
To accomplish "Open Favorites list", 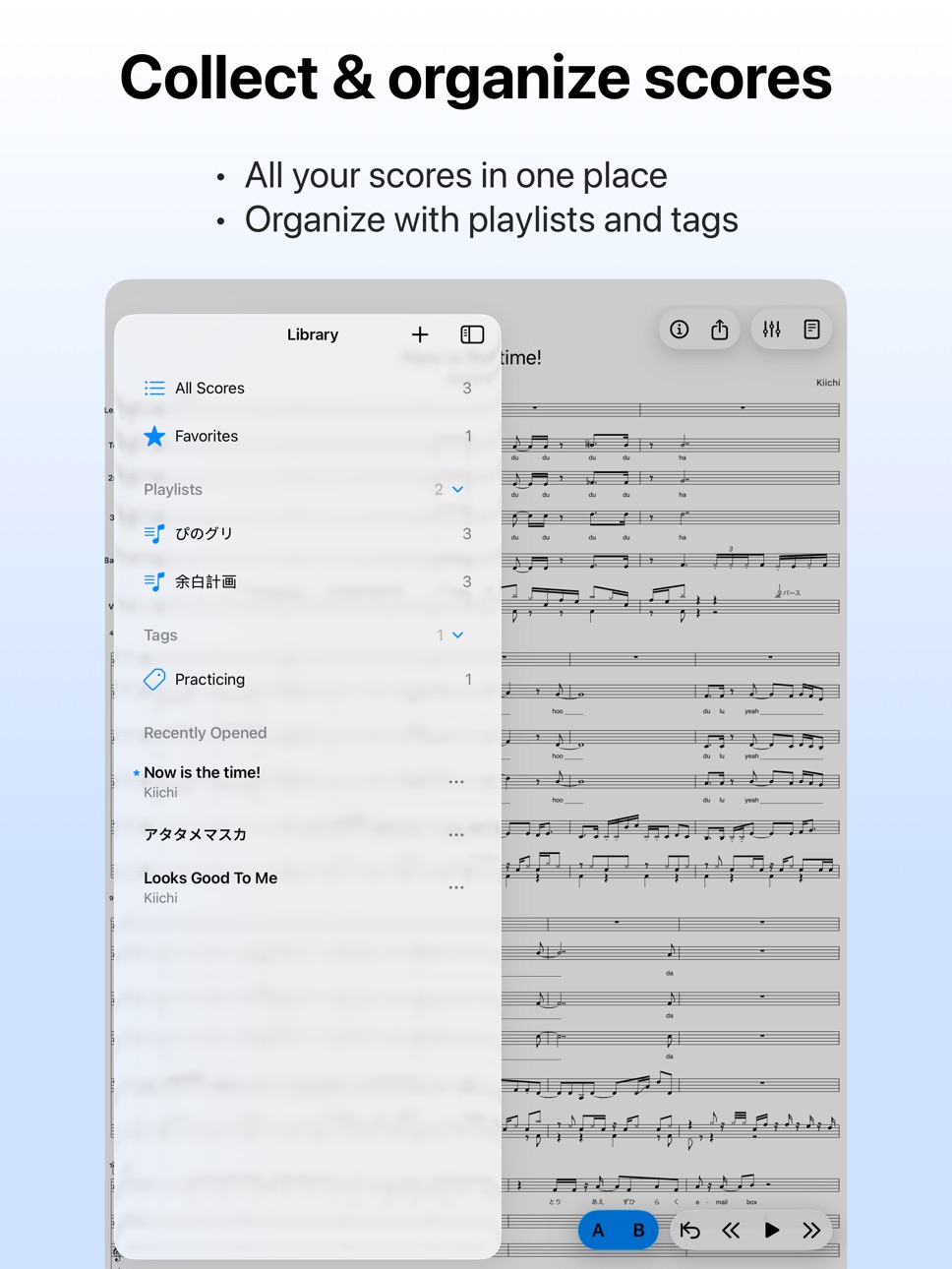I will pos(308,436).
